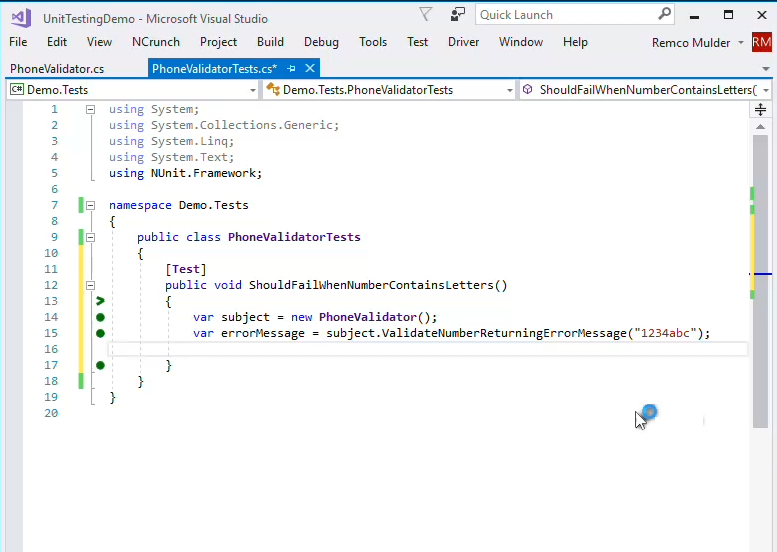Screen dimensions: 777x552
Task: Collapse the using directives block on line 1
Action: [x=90, y=110]
